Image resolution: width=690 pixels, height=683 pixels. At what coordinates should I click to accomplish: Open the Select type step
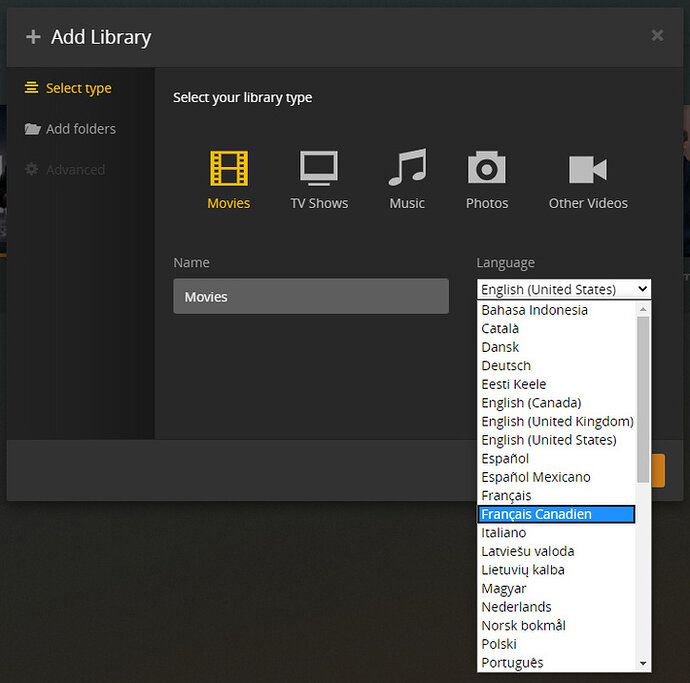click(68, 88)
